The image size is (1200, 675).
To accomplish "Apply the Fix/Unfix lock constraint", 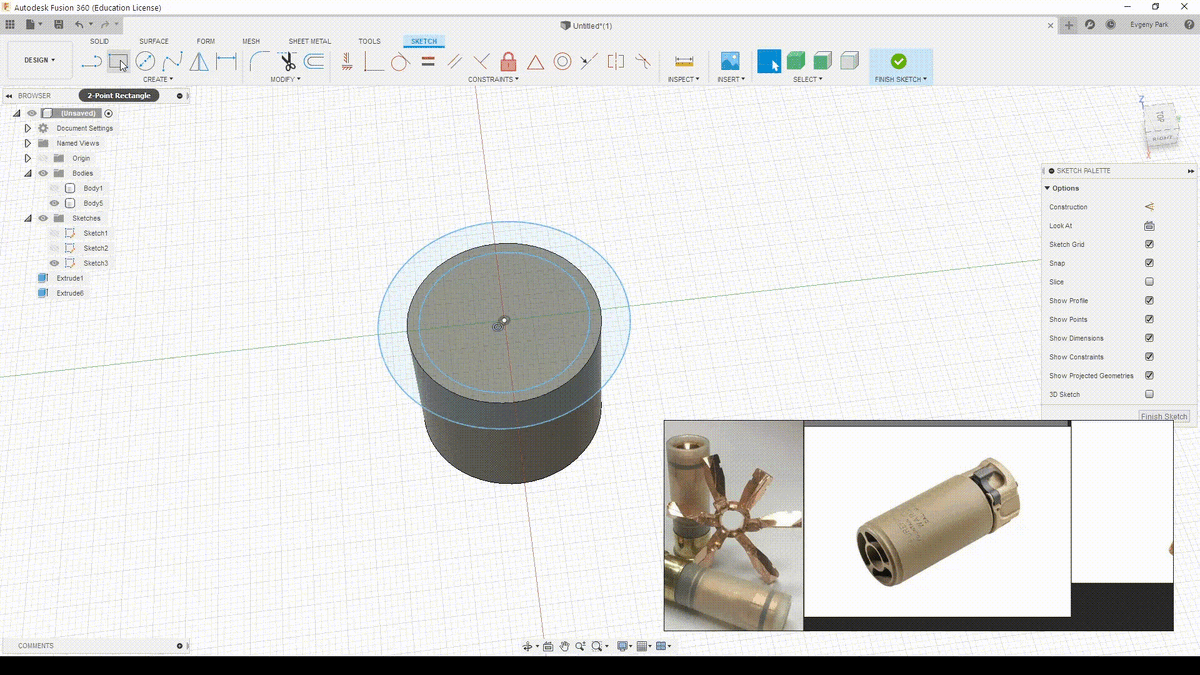I will point(508,62).
